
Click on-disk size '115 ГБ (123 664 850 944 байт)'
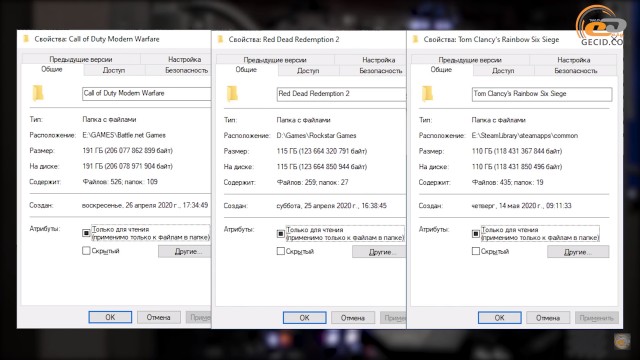click(322, 167)
